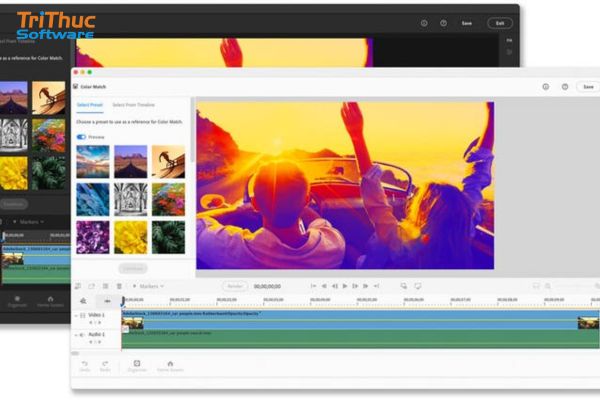Click Save in the dark background window
Image resolution: width=600 pixels, height=400 pixels.
[466, 23]
